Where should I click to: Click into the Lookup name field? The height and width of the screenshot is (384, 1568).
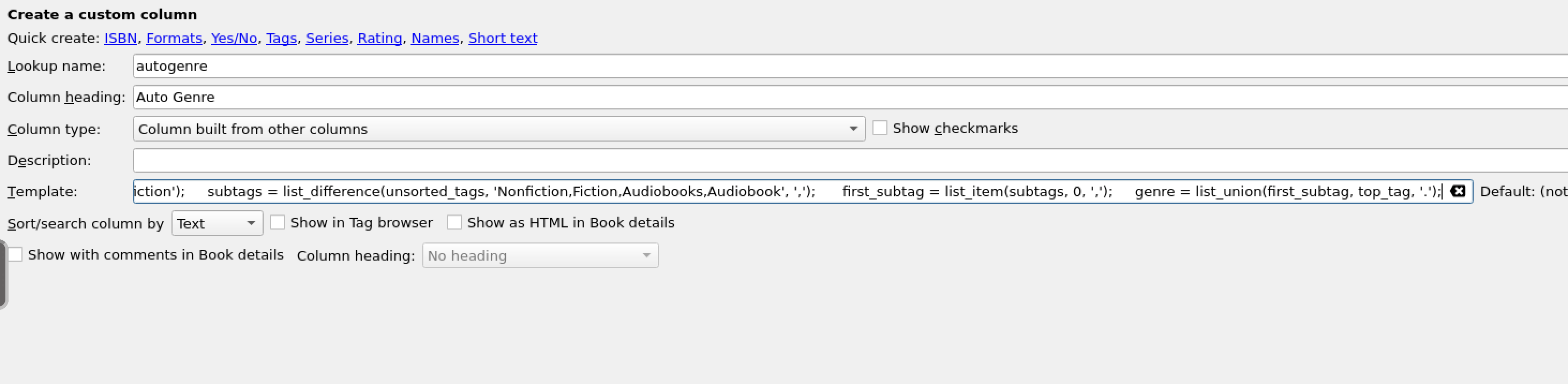pyautogui.click(x=792, y=66)
